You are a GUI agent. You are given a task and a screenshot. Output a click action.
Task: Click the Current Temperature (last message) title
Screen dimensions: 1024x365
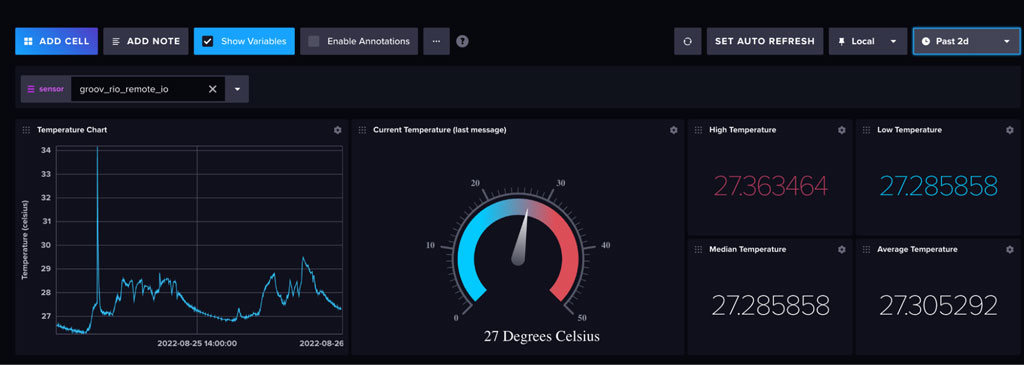[440, 130]
